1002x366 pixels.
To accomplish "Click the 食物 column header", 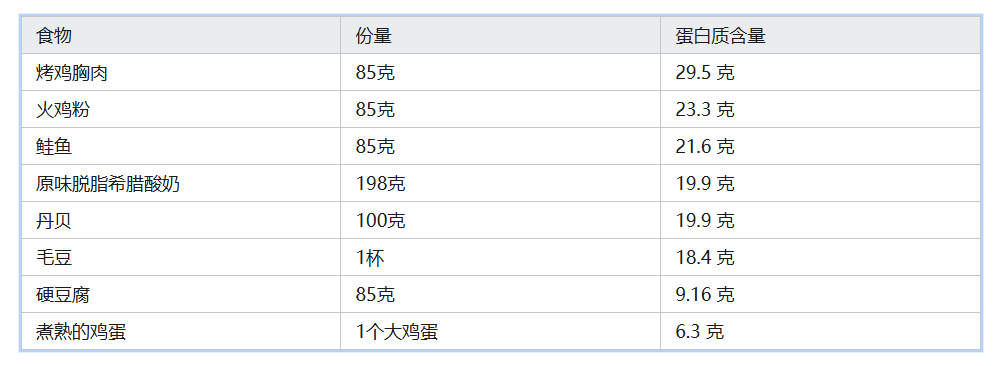I will (181, 36).
